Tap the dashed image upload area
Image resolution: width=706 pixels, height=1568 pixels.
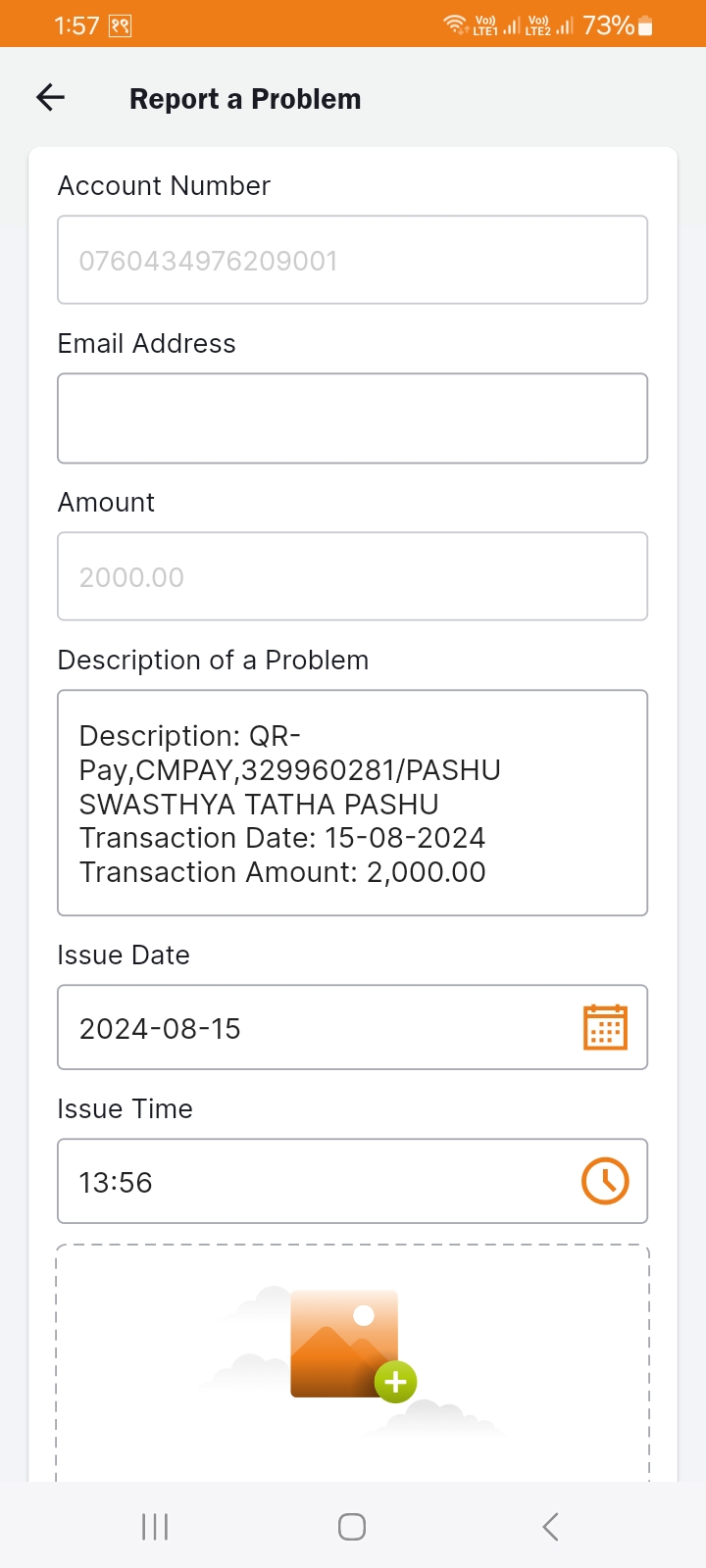(x=353, y=1362)
